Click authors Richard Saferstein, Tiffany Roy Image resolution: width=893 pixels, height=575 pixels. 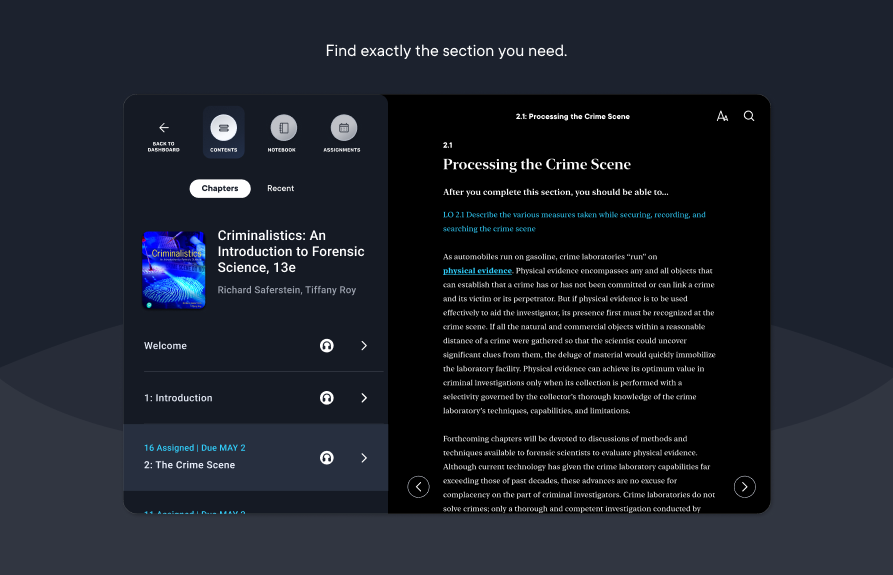(286, 290)
